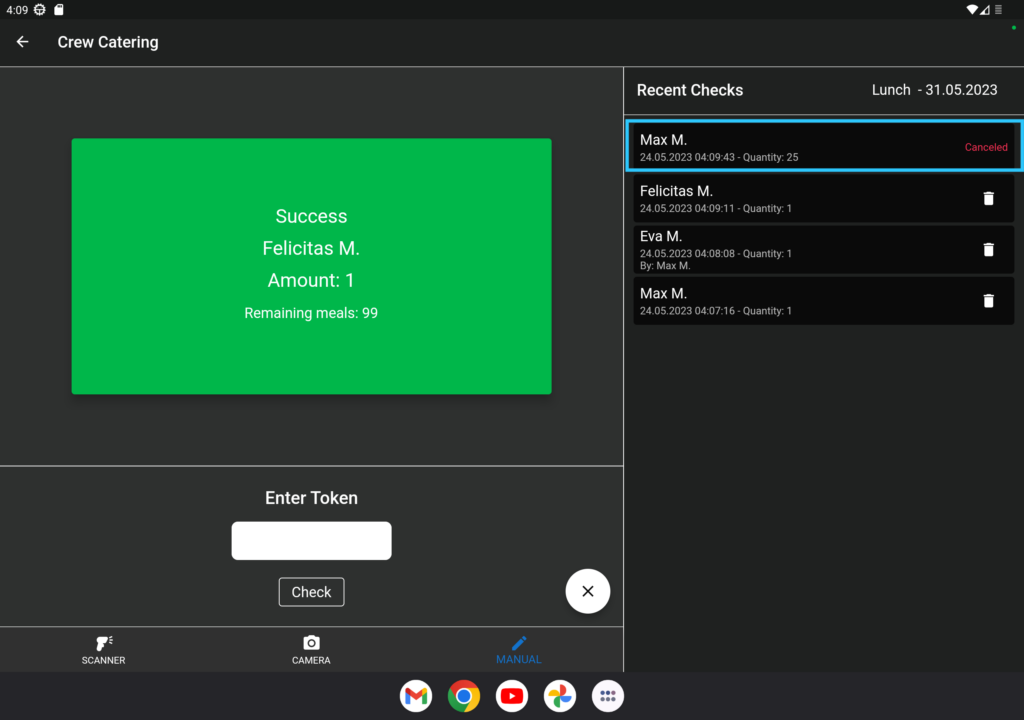
Task: Open the app drawer grid icon
Action: [608, 696]
